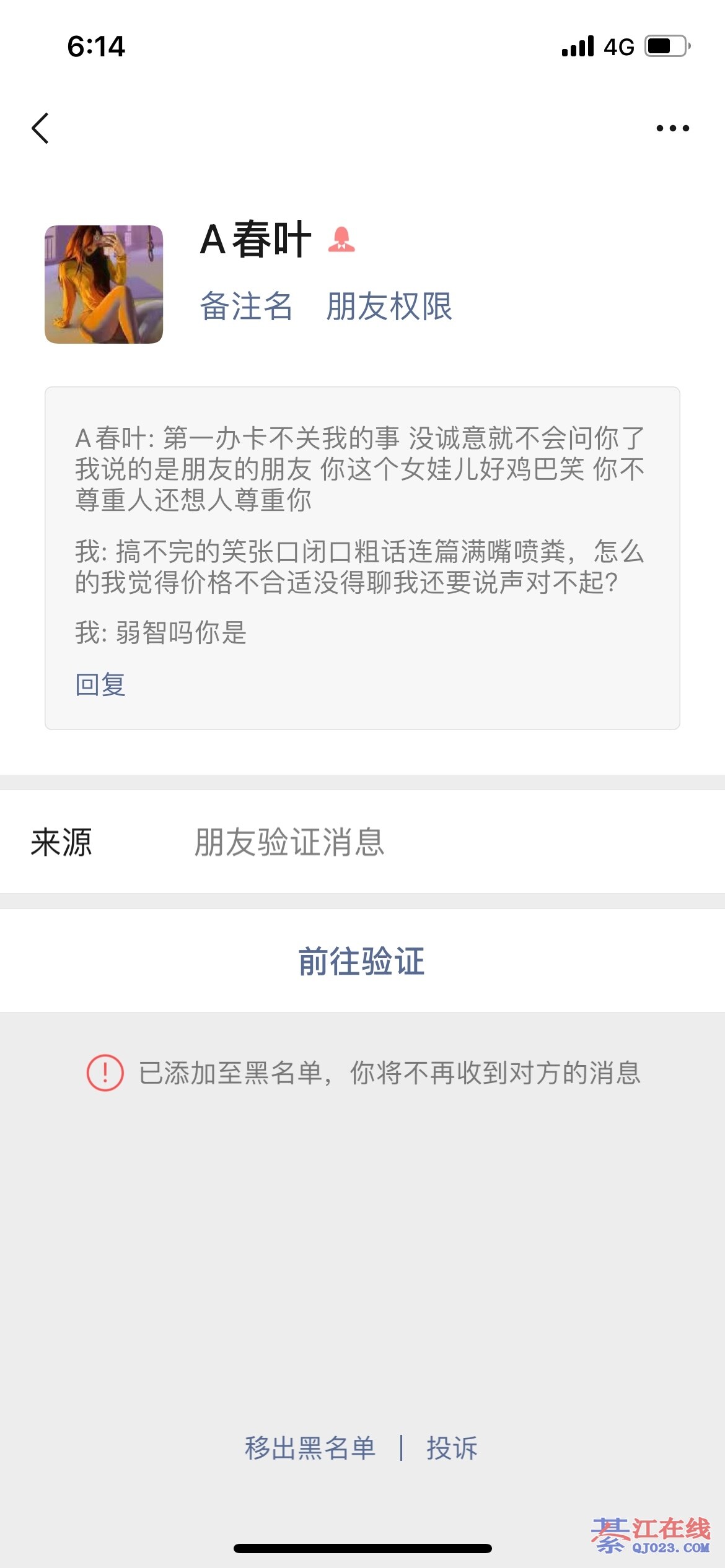Tap the back arrow icon
Image resolution: width=725 pixels, height=1568 pixels.
tap(40, 128)
